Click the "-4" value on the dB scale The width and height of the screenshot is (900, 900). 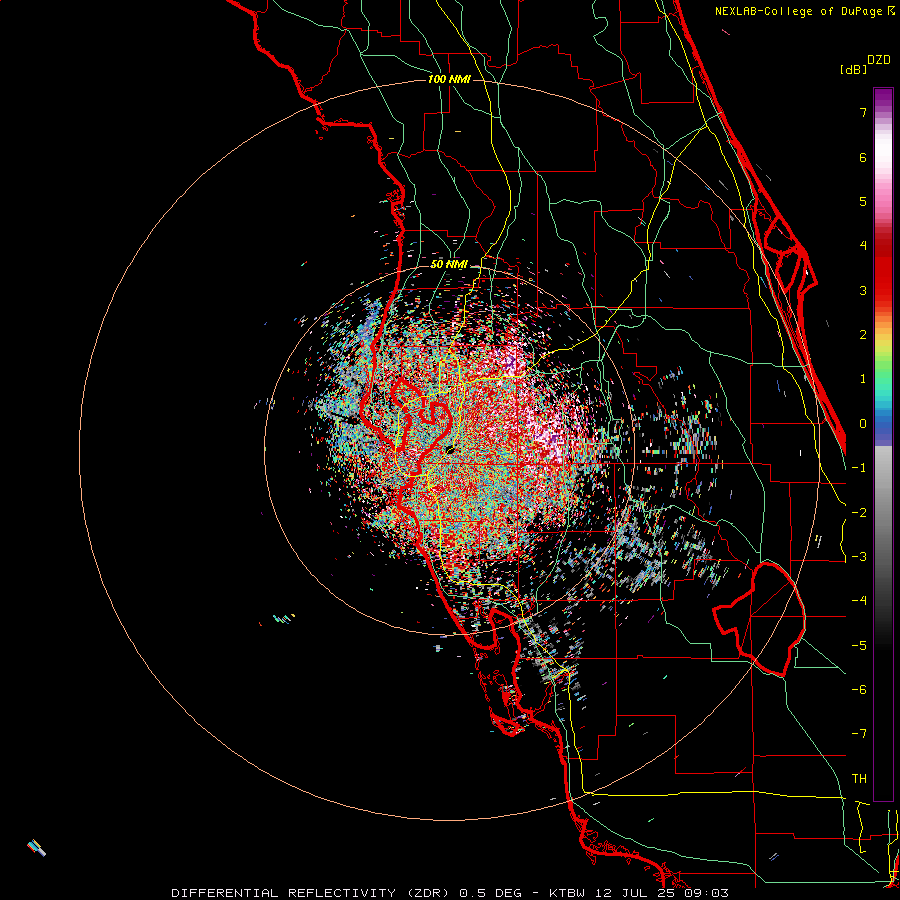tap(859, 601)
